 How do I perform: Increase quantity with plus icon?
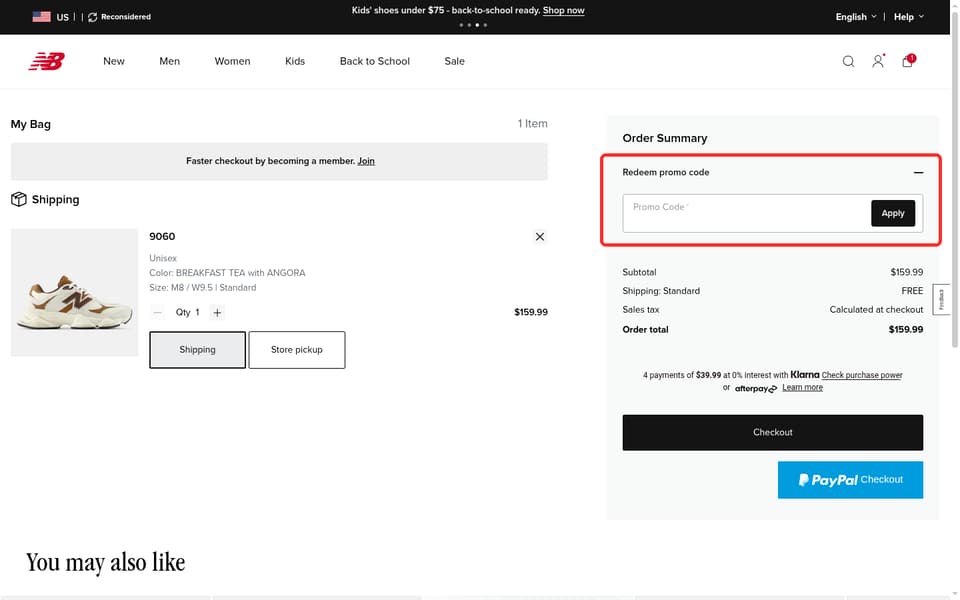(217, 312)
